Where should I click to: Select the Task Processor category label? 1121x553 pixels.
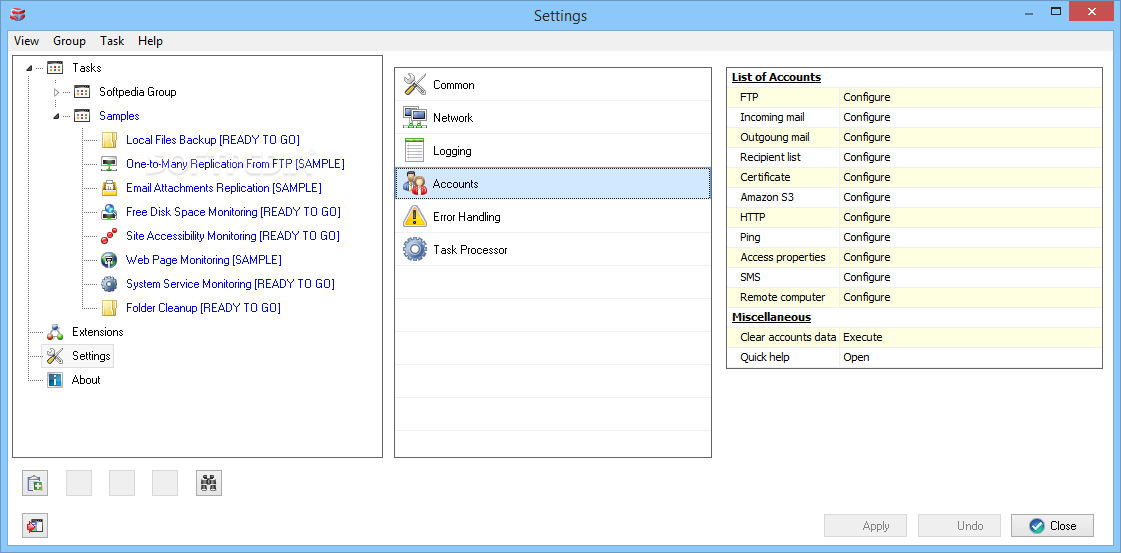coord(470,249)
